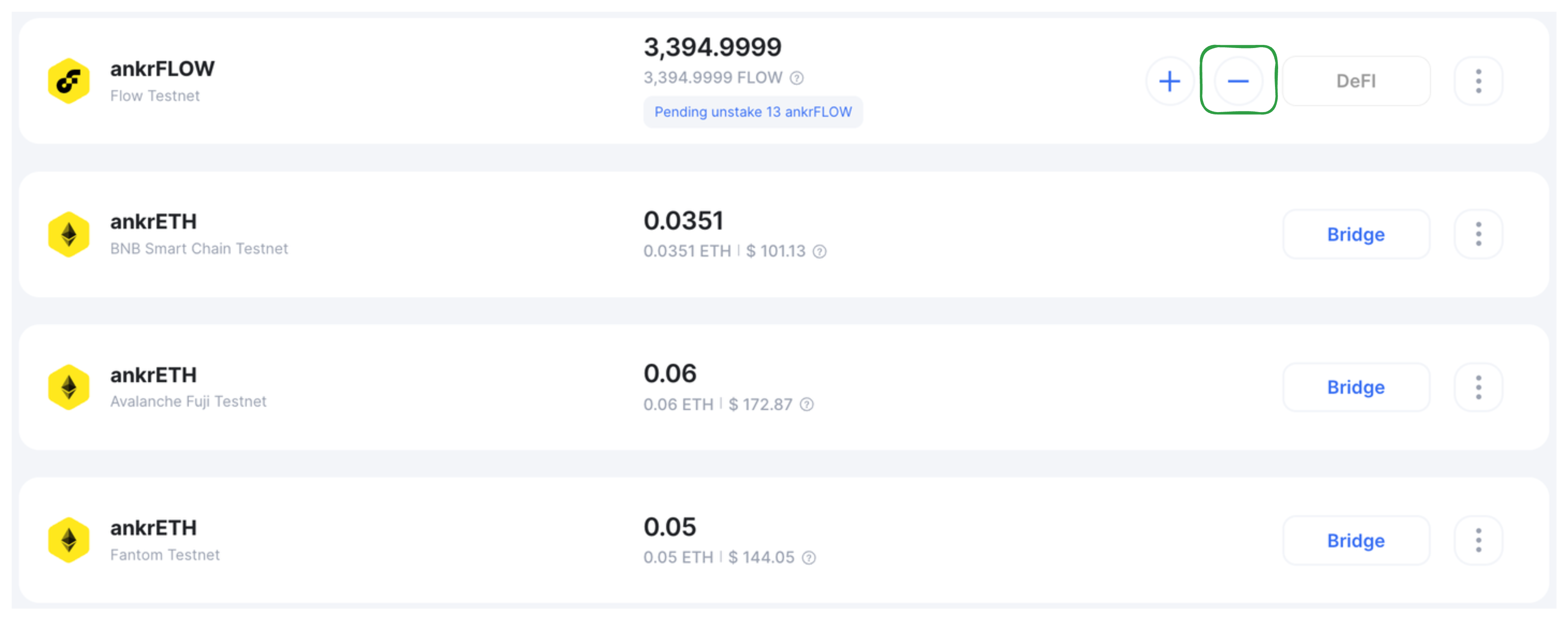Click the info icon beside $ 144.05

(x=808, y=558)
